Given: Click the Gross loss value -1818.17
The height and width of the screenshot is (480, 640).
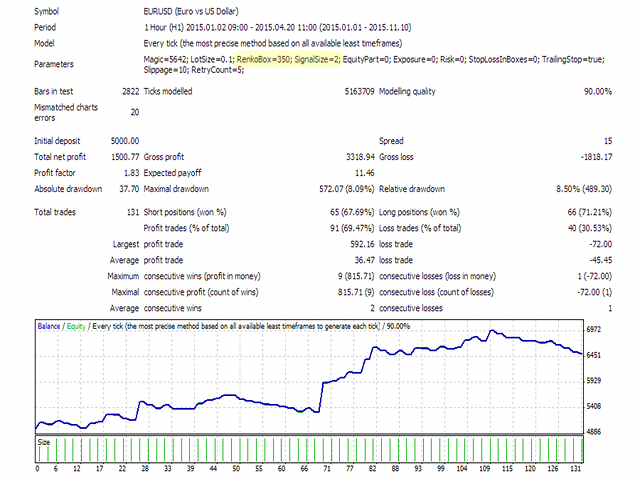Looking at the screenshot, I should [590, 157].
